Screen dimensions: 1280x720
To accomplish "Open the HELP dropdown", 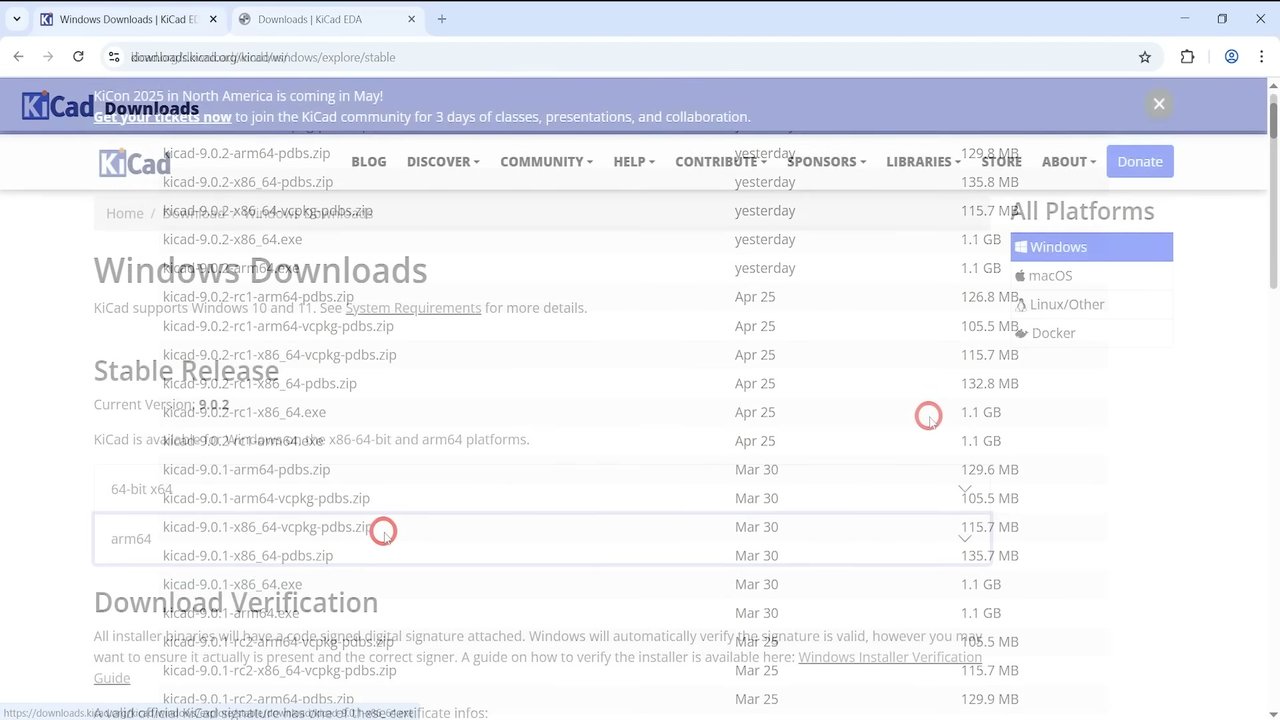I will [x=634, y=162].
